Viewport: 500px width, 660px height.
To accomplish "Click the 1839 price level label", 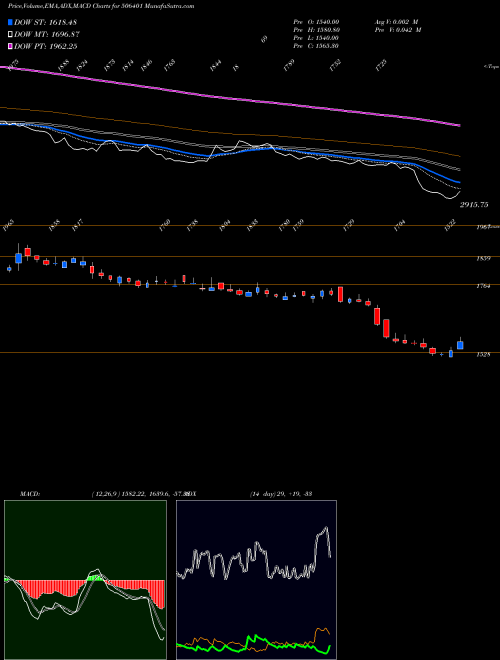I will tap(482, 258).
